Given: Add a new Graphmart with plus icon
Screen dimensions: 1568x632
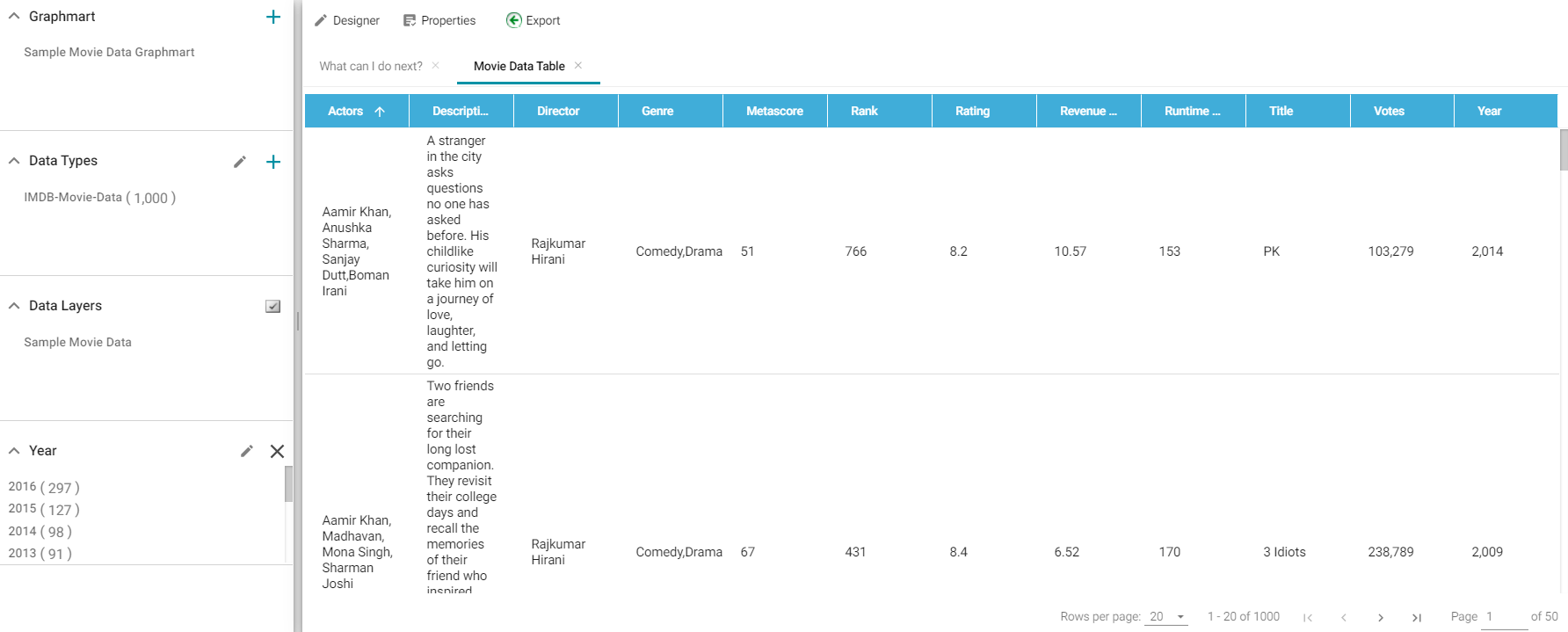Looking at the screenshot, I should pos(273,17).
